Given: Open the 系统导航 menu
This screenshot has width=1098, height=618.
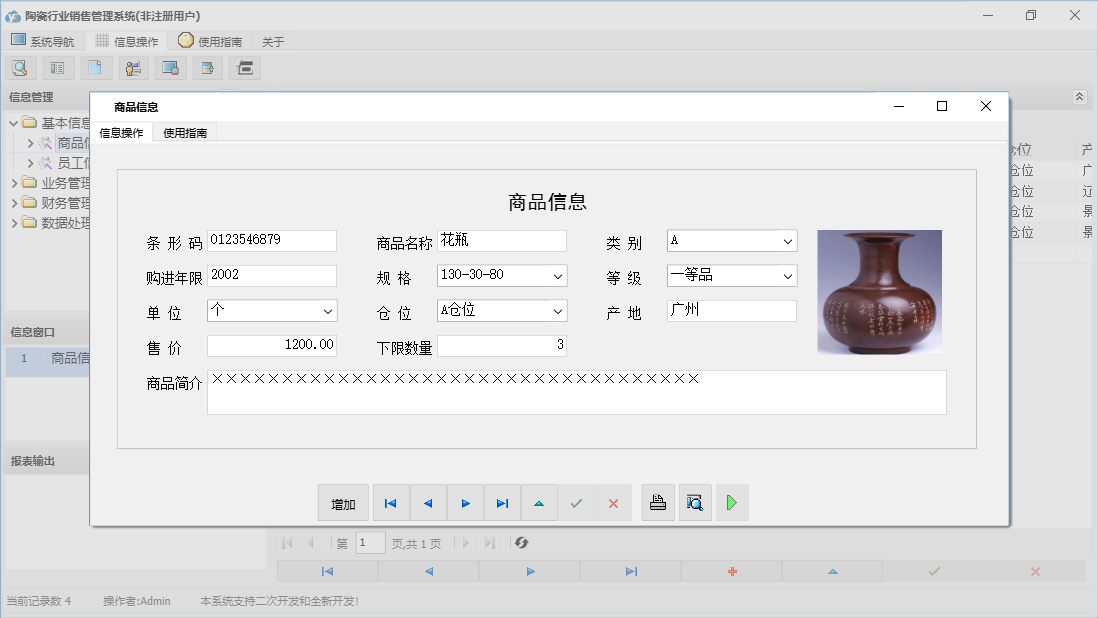Looking at the screenshot, I should coord(44,41).
